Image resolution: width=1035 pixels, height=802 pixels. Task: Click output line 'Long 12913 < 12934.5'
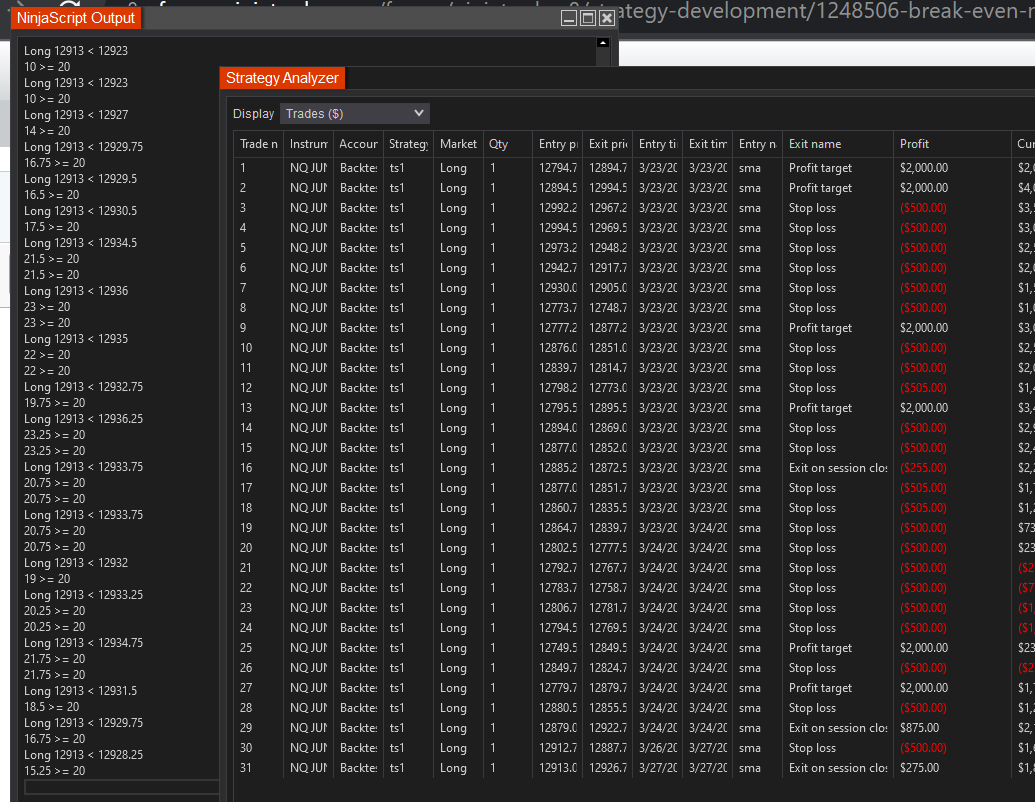81,243
